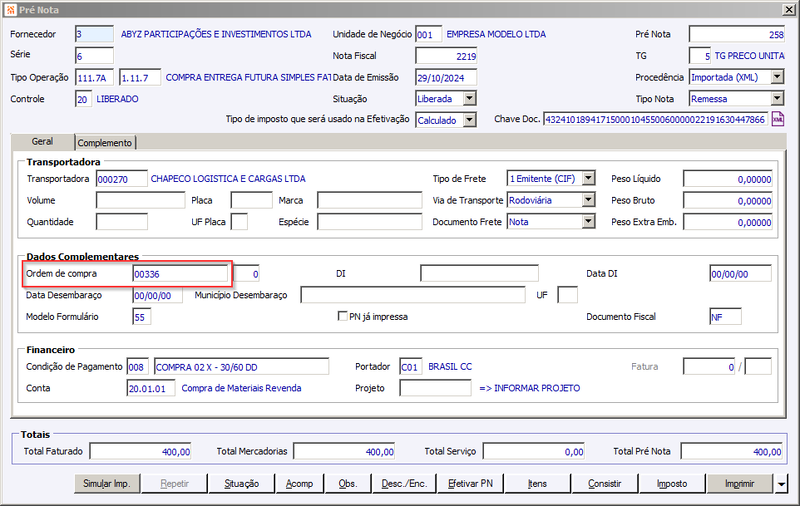
Task: Open the Documento Frete dropdown
Action: tap(588, 221)
